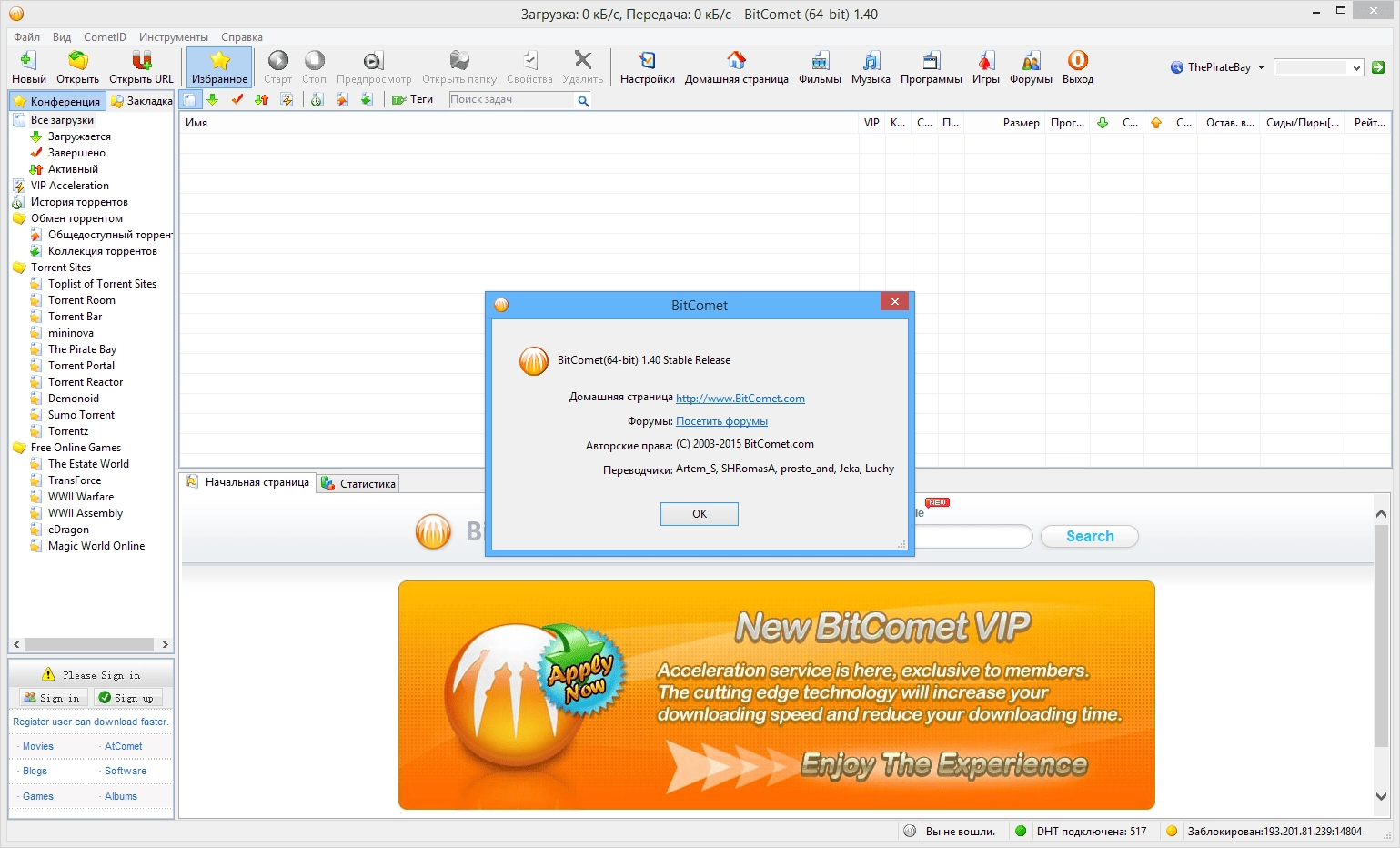
Task: Click the Теги tag button
Action: click(x=413, y=99)
